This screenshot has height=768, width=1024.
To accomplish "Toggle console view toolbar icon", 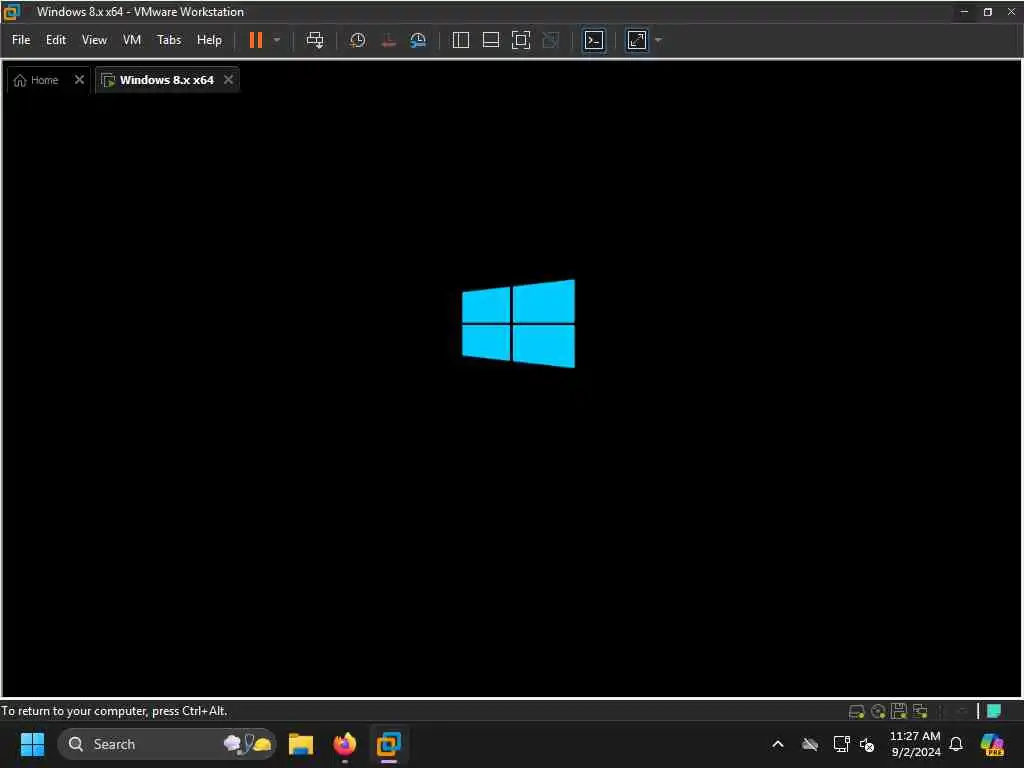I will point(594,40).
